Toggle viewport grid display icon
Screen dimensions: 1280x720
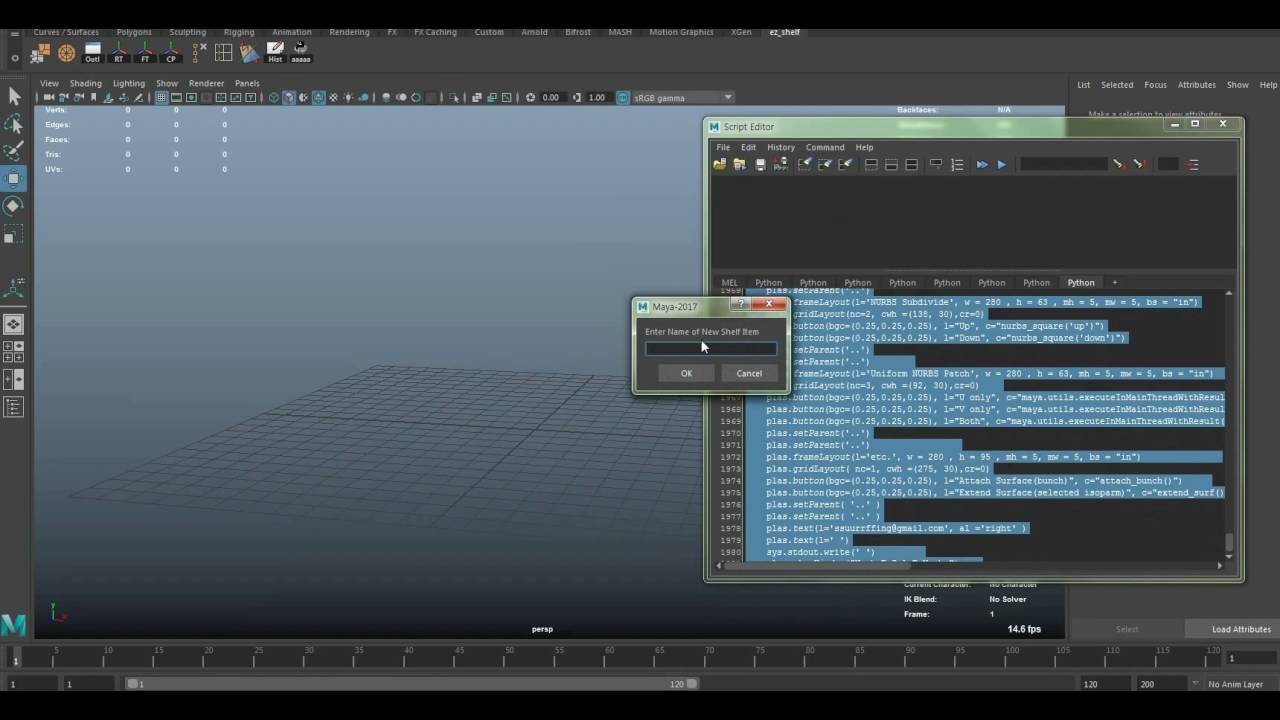[x=162, y=97]
